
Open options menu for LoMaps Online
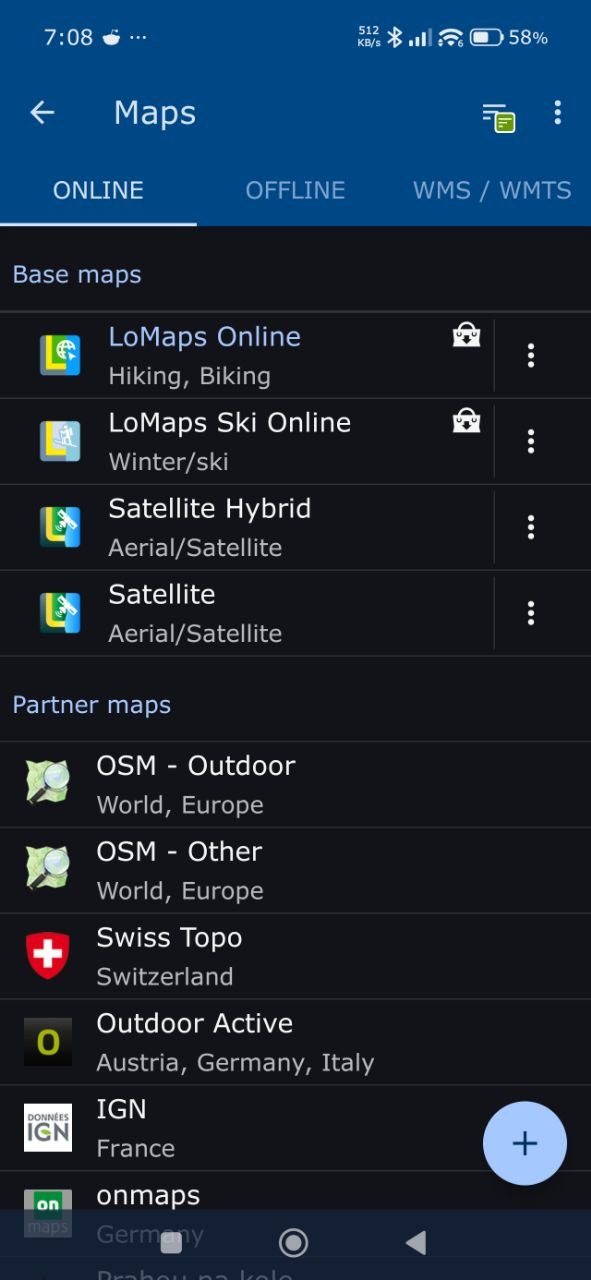[531, 355]
